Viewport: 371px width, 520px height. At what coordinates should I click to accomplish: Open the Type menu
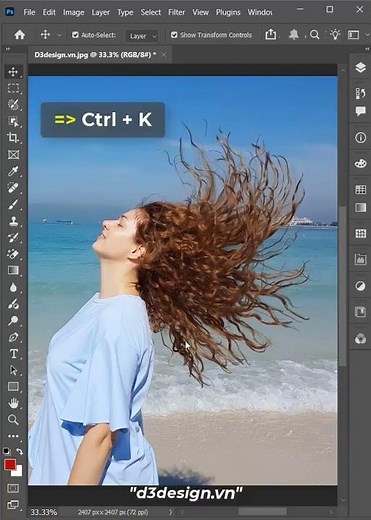pyautogui.click(x=125, y=12)
